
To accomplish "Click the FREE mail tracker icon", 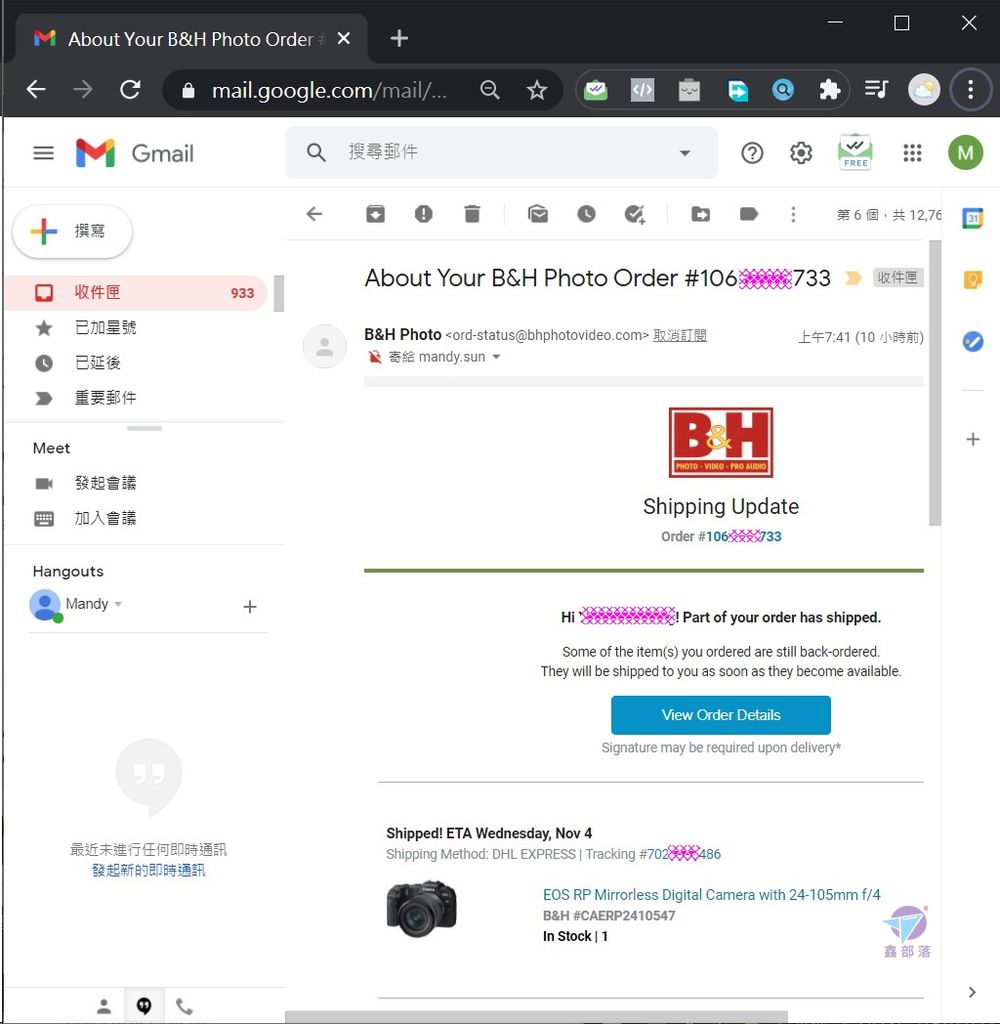I will (x=855, y=152).
